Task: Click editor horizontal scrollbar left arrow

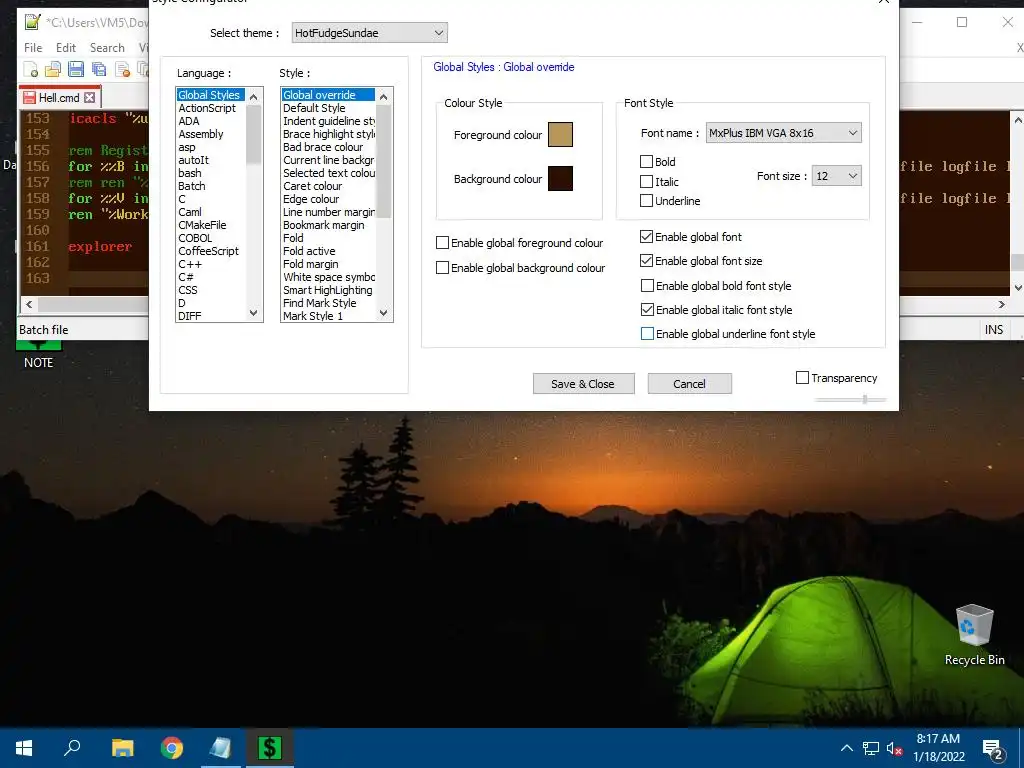Action: [x=29, y=304]
